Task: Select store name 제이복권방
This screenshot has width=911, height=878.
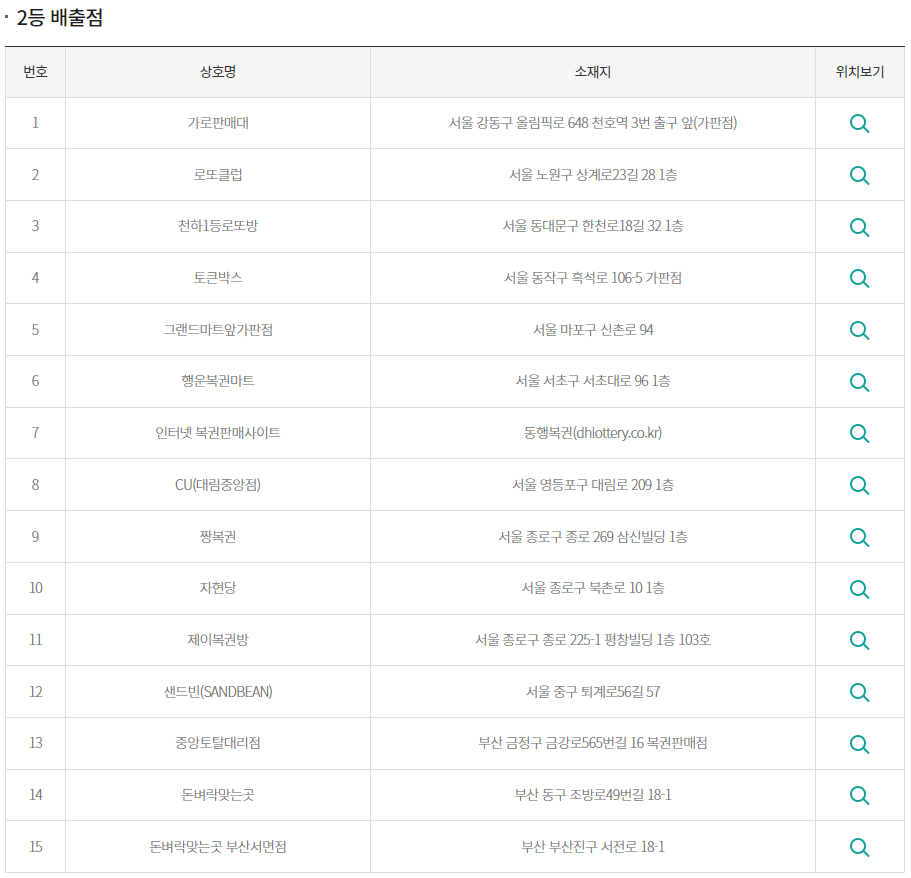Action: [x=218, y=639]
